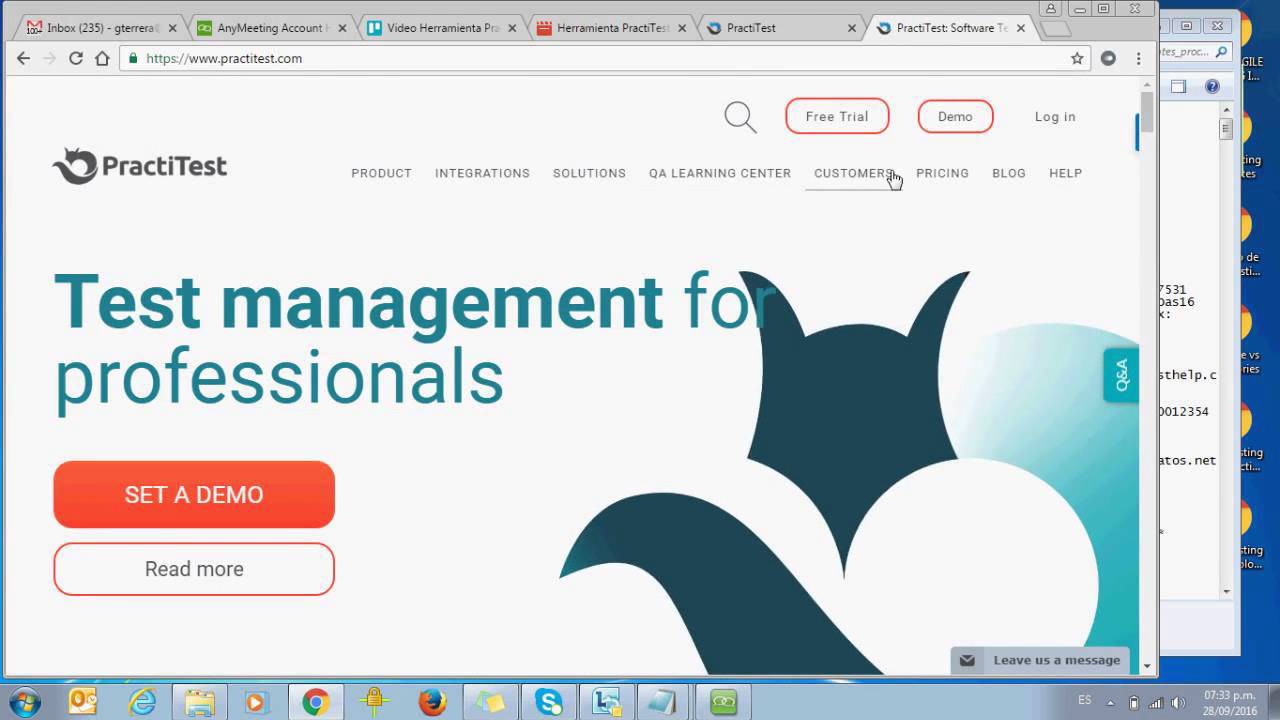Viewport: 1280px width, 720px height.
Task: Open the PRODUCT menu
Action: 381,173
